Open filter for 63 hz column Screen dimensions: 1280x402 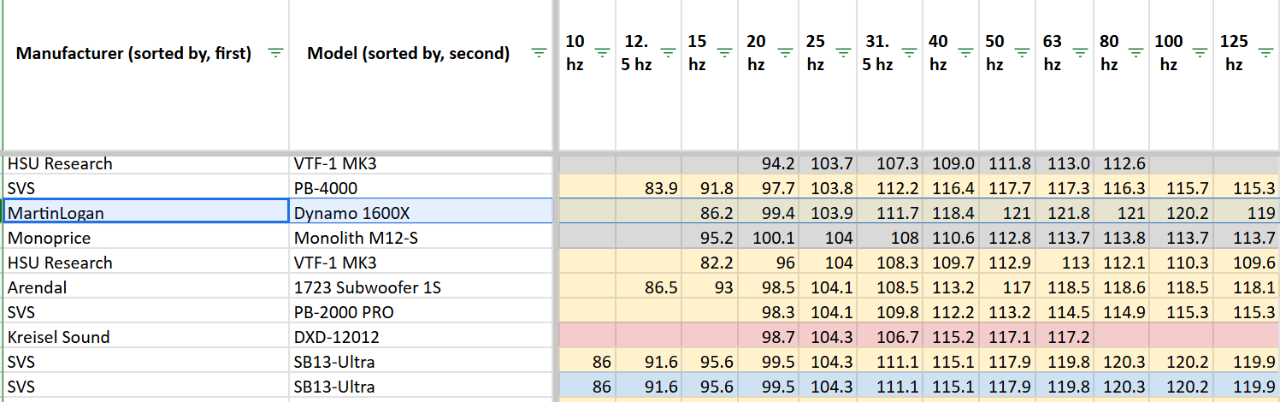tap(1078, 53)
